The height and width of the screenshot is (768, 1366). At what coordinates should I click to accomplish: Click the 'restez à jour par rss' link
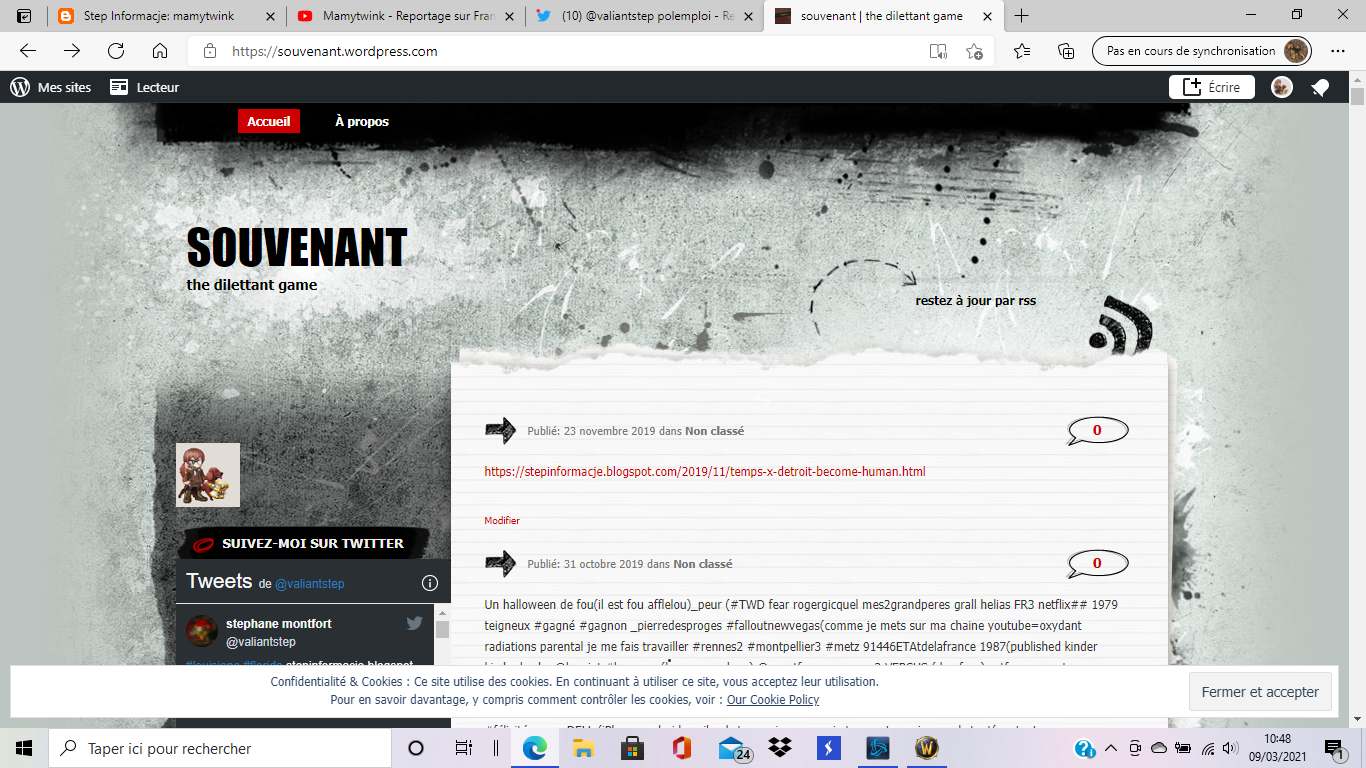click(x=976, y=300)
